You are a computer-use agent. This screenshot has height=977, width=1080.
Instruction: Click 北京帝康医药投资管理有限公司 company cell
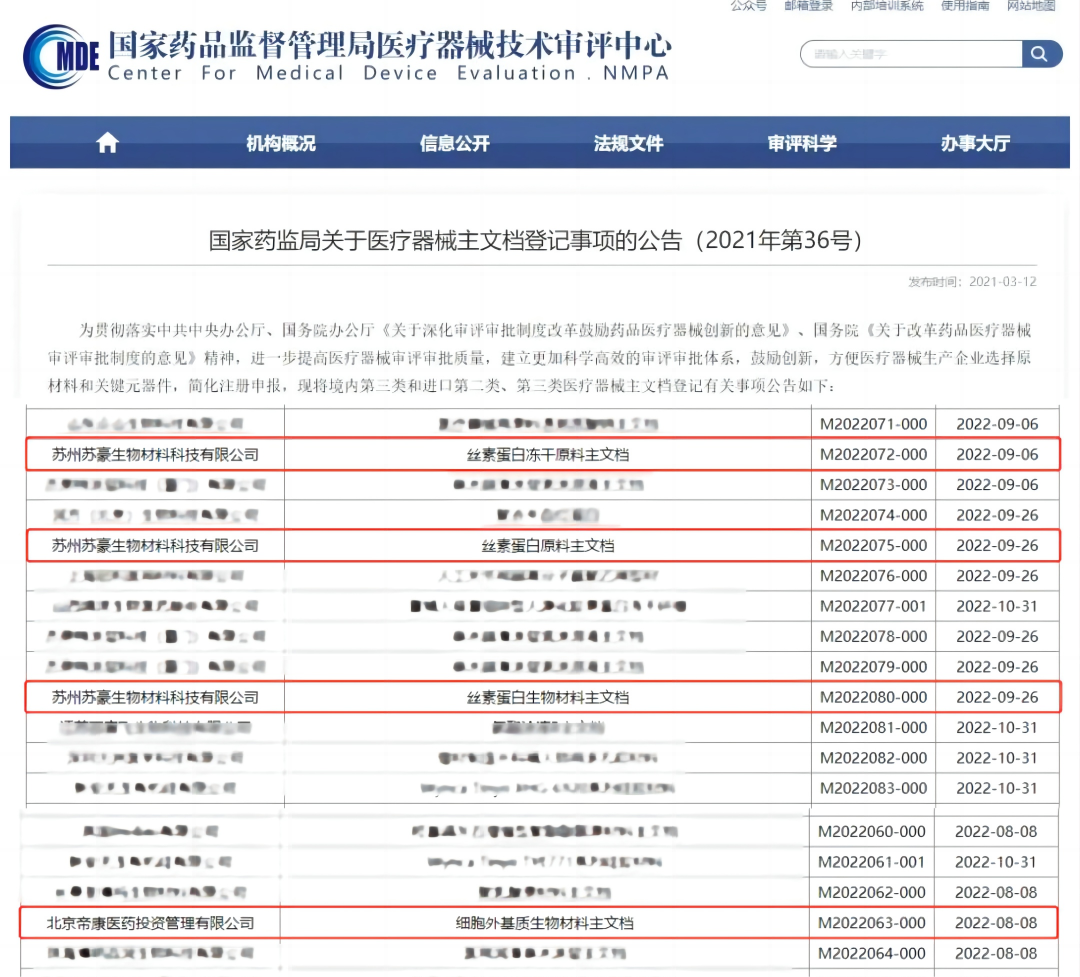click(151, 923)
